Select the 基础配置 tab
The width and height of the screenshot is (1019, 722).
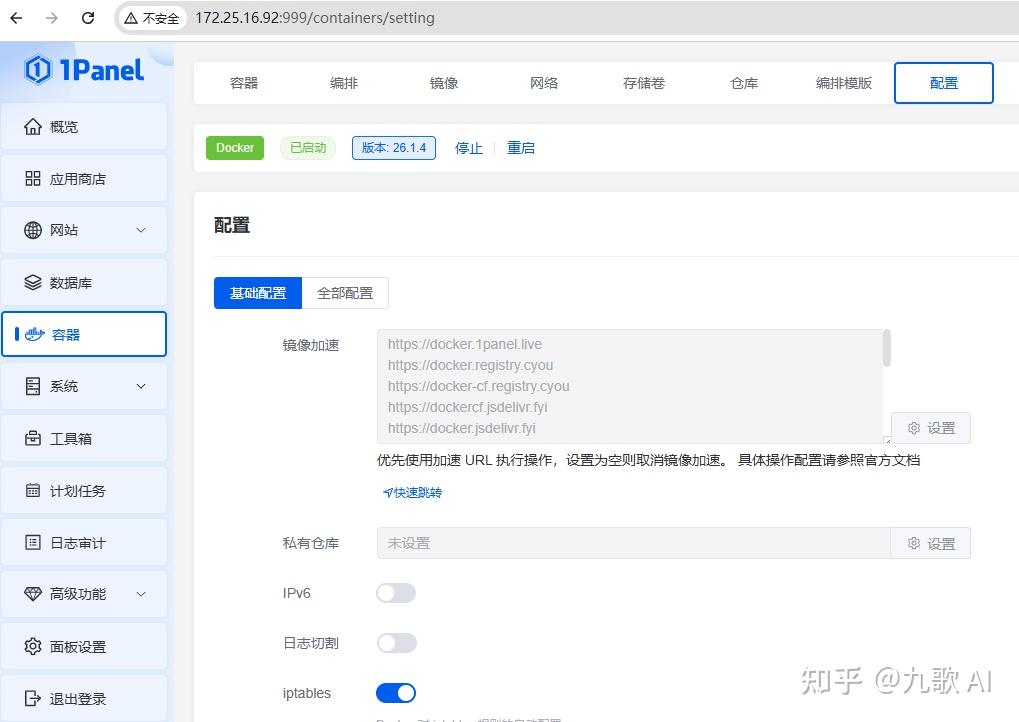[x=258, y=293]
